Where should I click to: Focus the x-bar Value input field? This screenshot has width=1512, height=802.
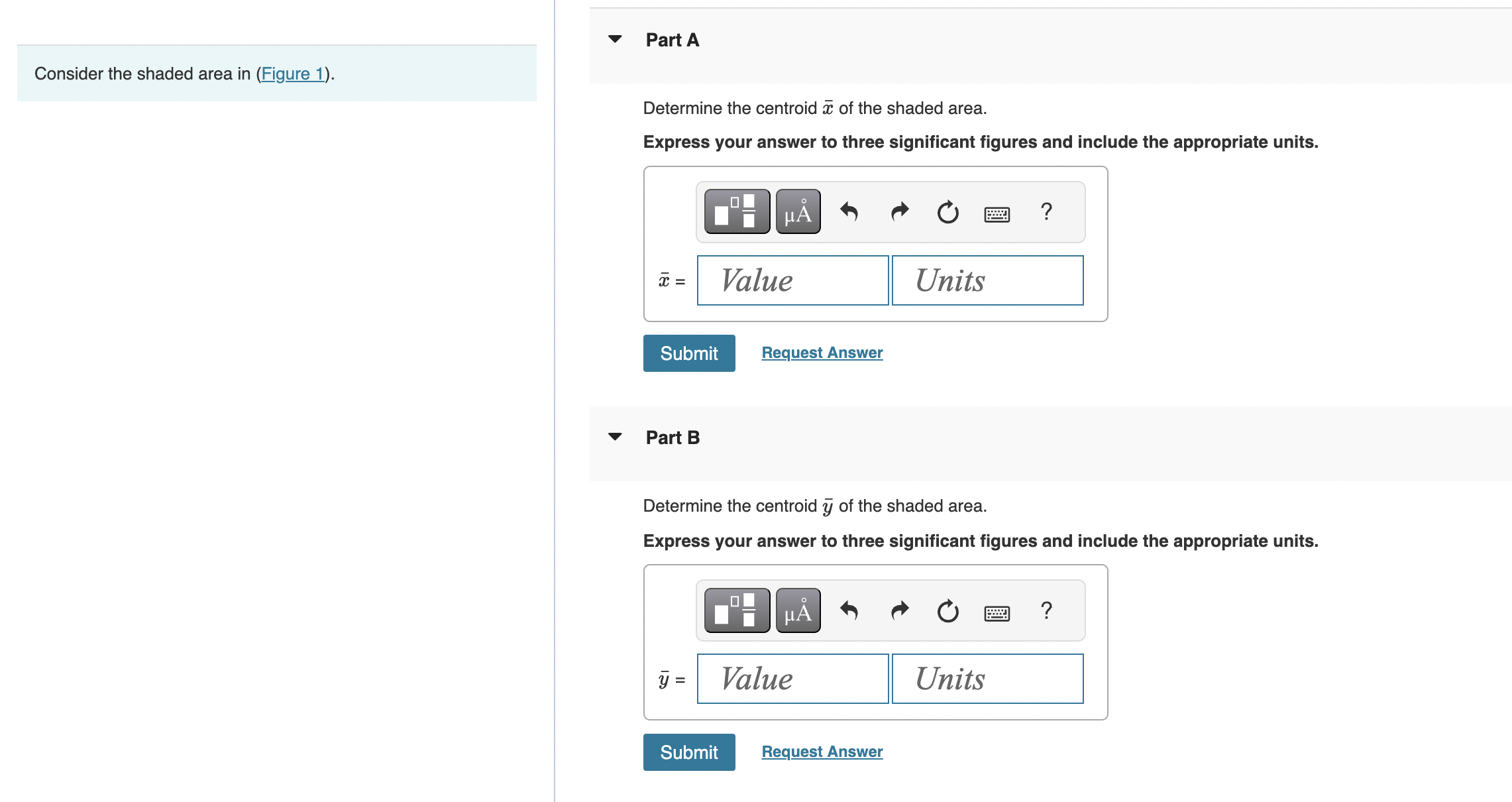(792, 280)
